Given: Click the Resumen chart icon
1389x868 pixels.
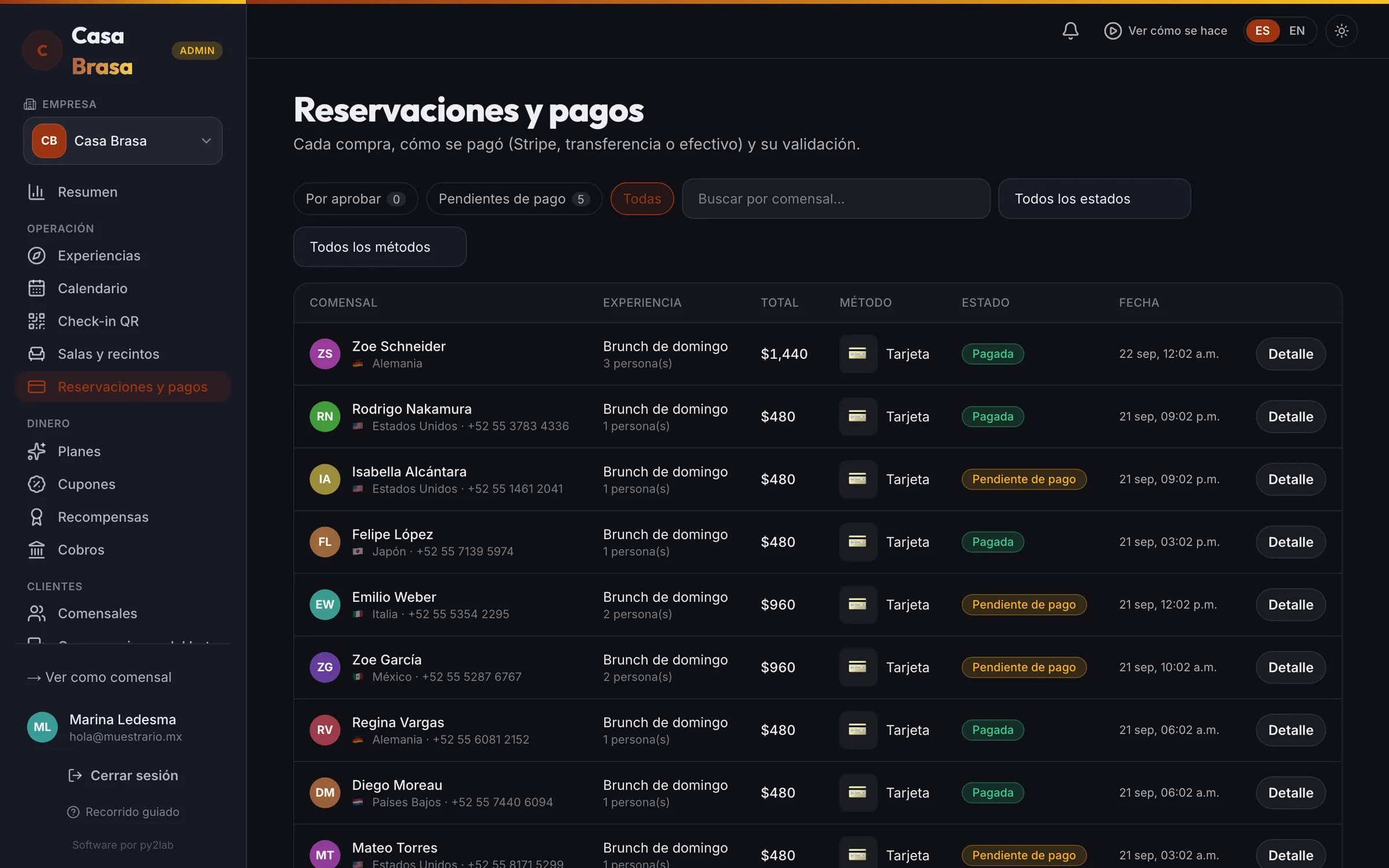Looking at the screenshot, I should [36, 192].
